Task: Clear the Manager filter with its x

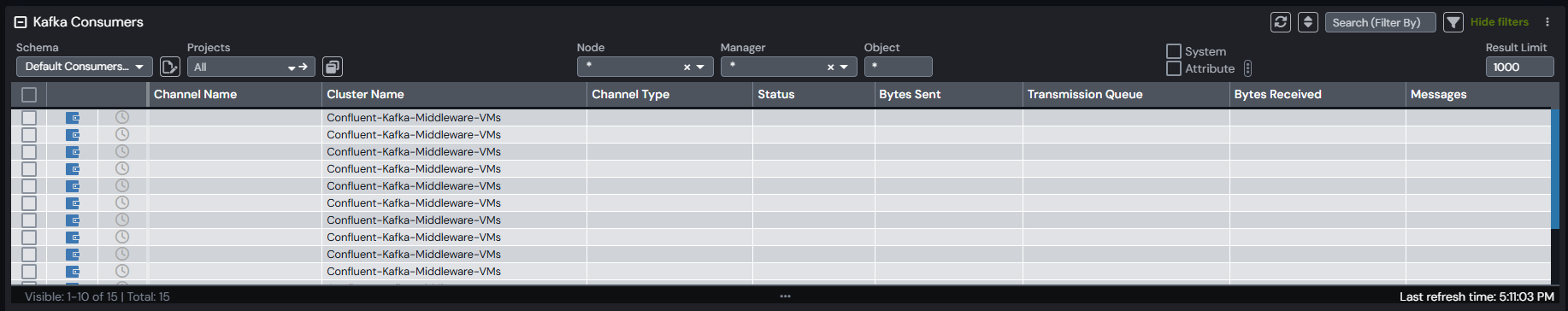Action: (x=830, y=67)
